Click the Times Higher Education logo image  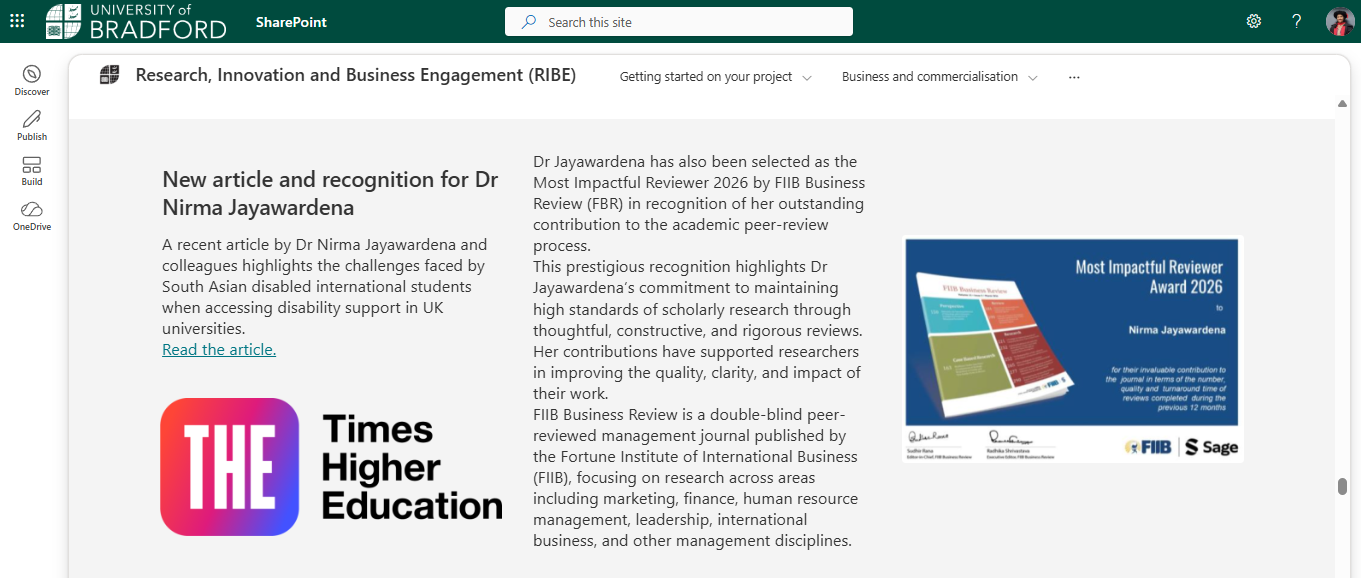(331, 467)
